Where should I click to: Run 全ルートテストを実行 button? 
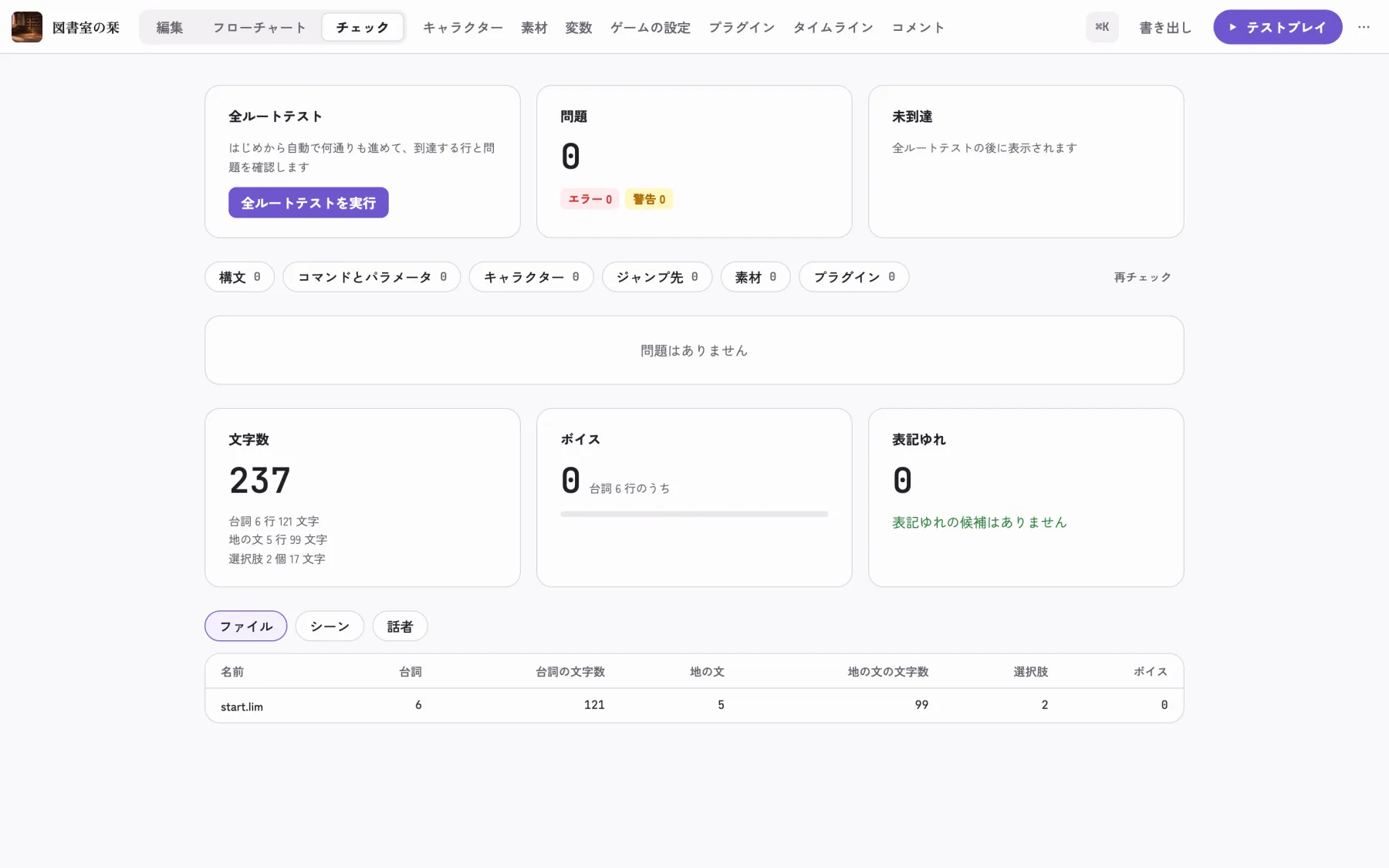click(x=308, y=203)
